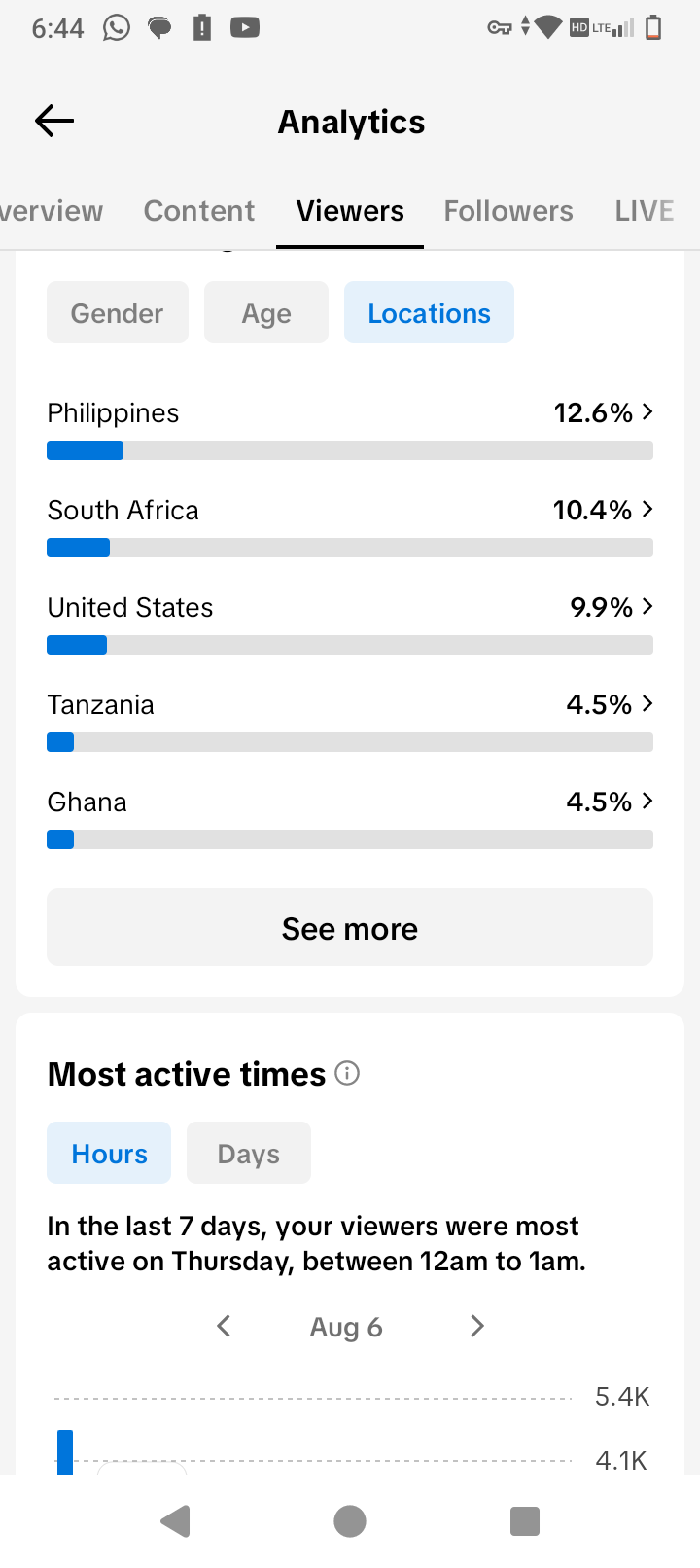The image size is (700, 1568).
Task: Go to previous day before Aug 6
Action: tap(224, 1326)
